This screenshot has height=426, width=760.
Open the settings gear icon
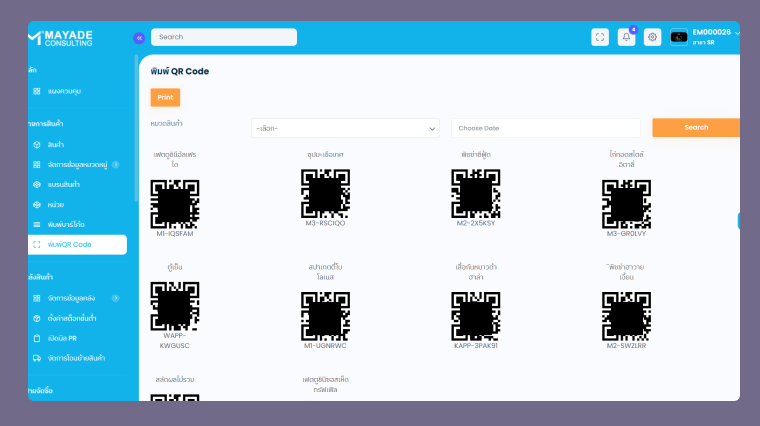click(652, 37)
